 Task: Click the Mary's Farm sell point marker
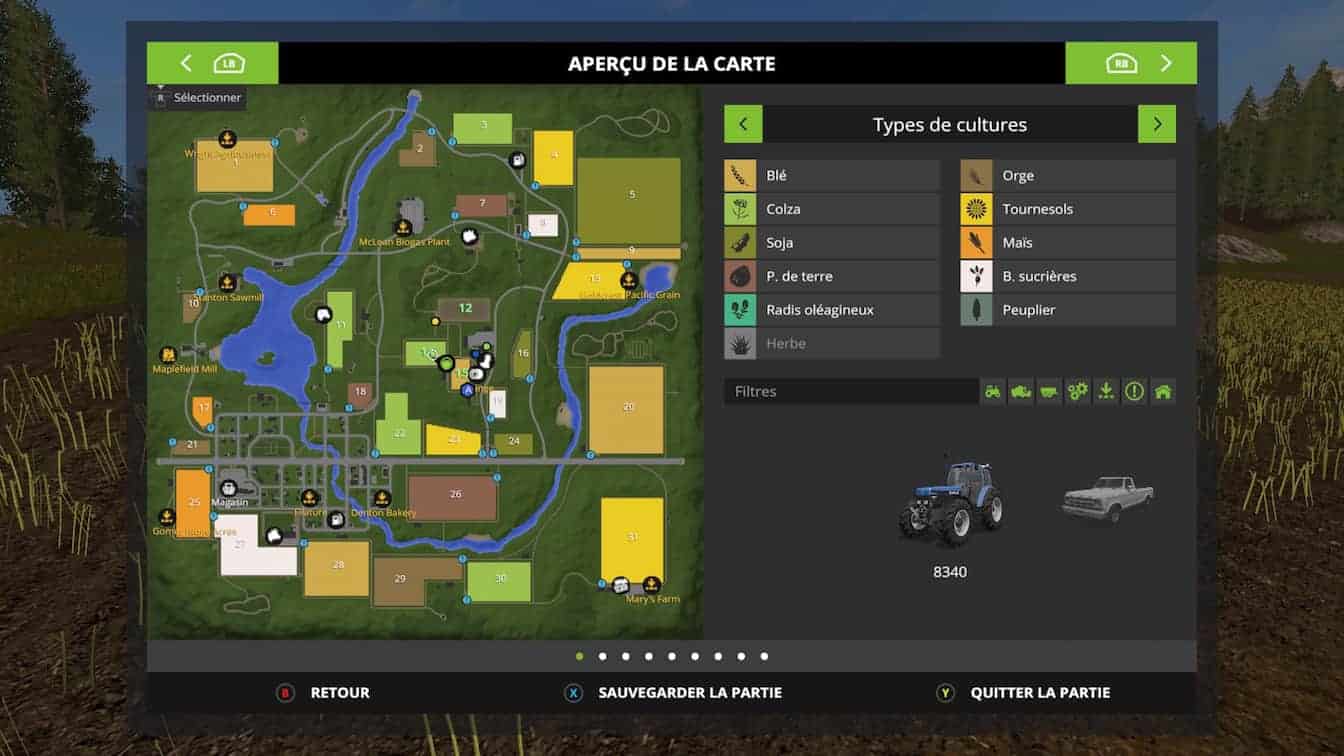tap(652, 584)
